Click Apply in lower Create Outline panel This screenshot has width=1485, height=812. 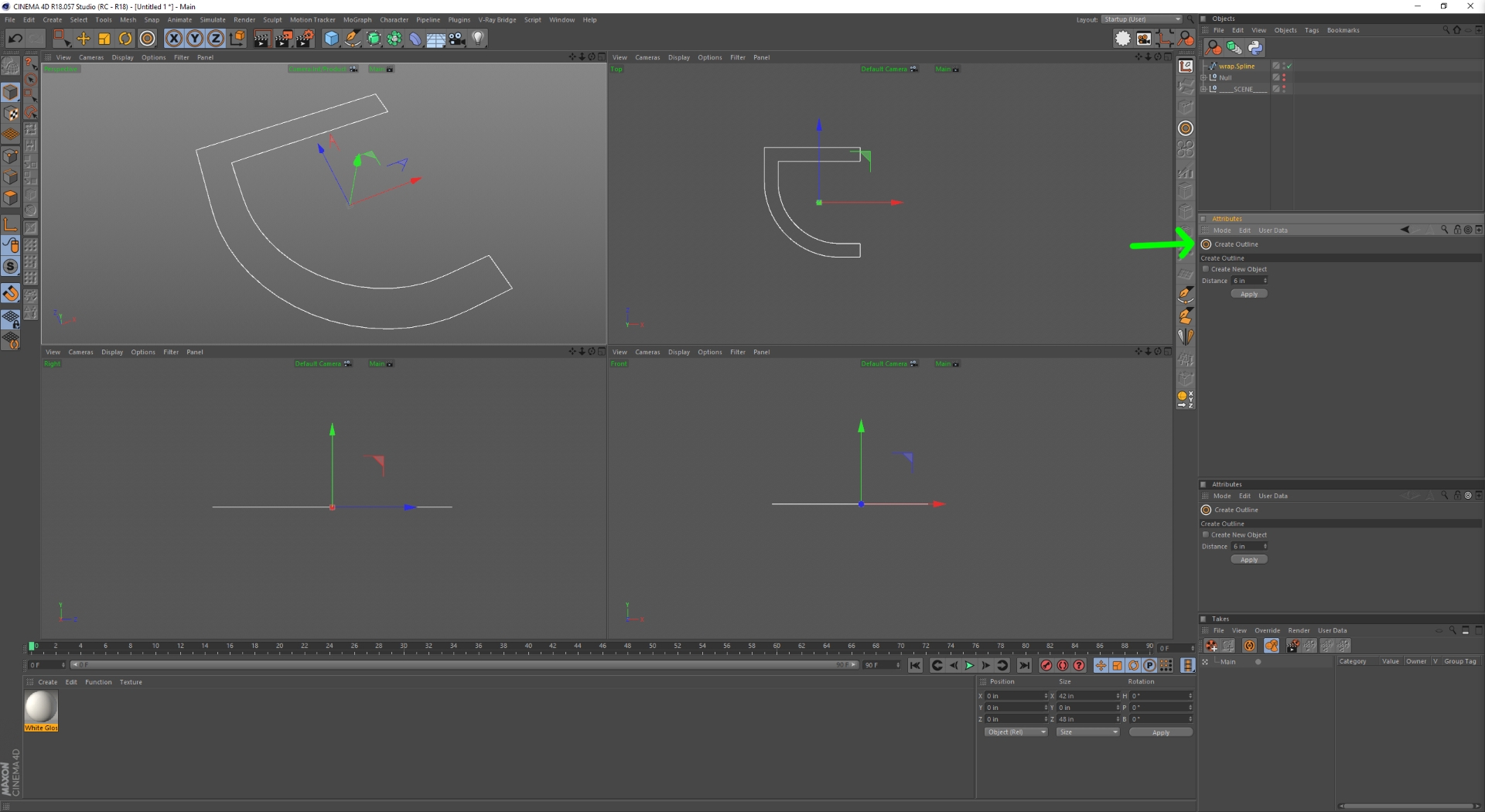click(1249, 560)
